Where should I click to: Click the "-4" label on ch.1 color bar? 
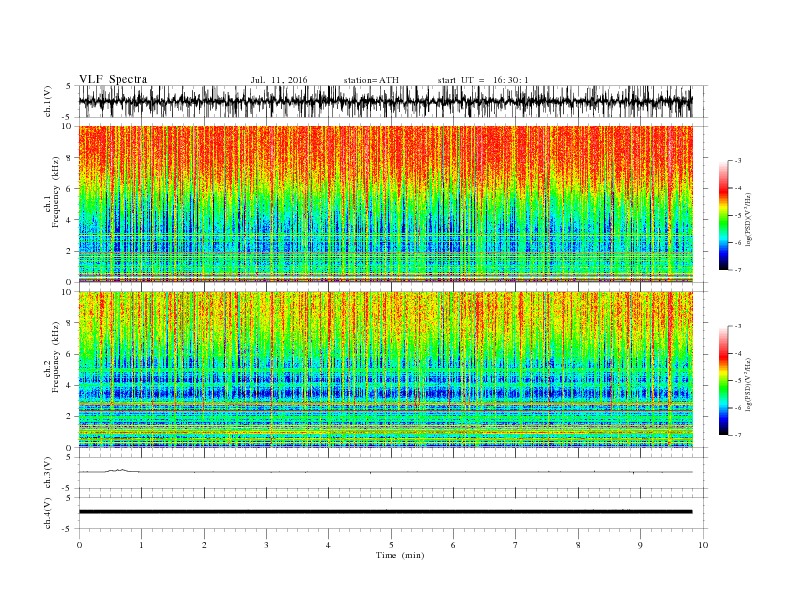click(x=738, y=188)
